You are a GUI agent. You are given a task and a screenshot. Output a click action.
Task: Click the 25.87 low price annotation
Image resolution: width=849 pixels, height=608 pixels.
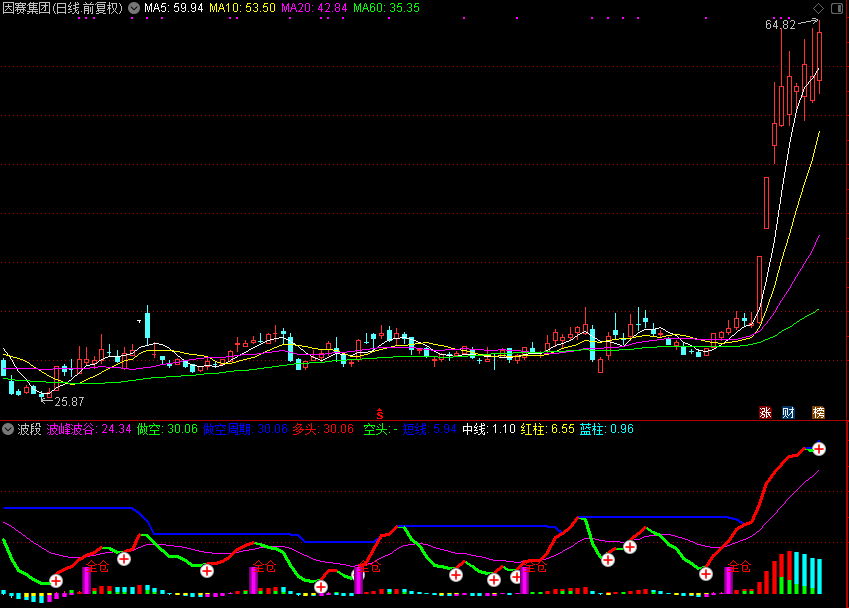coord(68,401)
